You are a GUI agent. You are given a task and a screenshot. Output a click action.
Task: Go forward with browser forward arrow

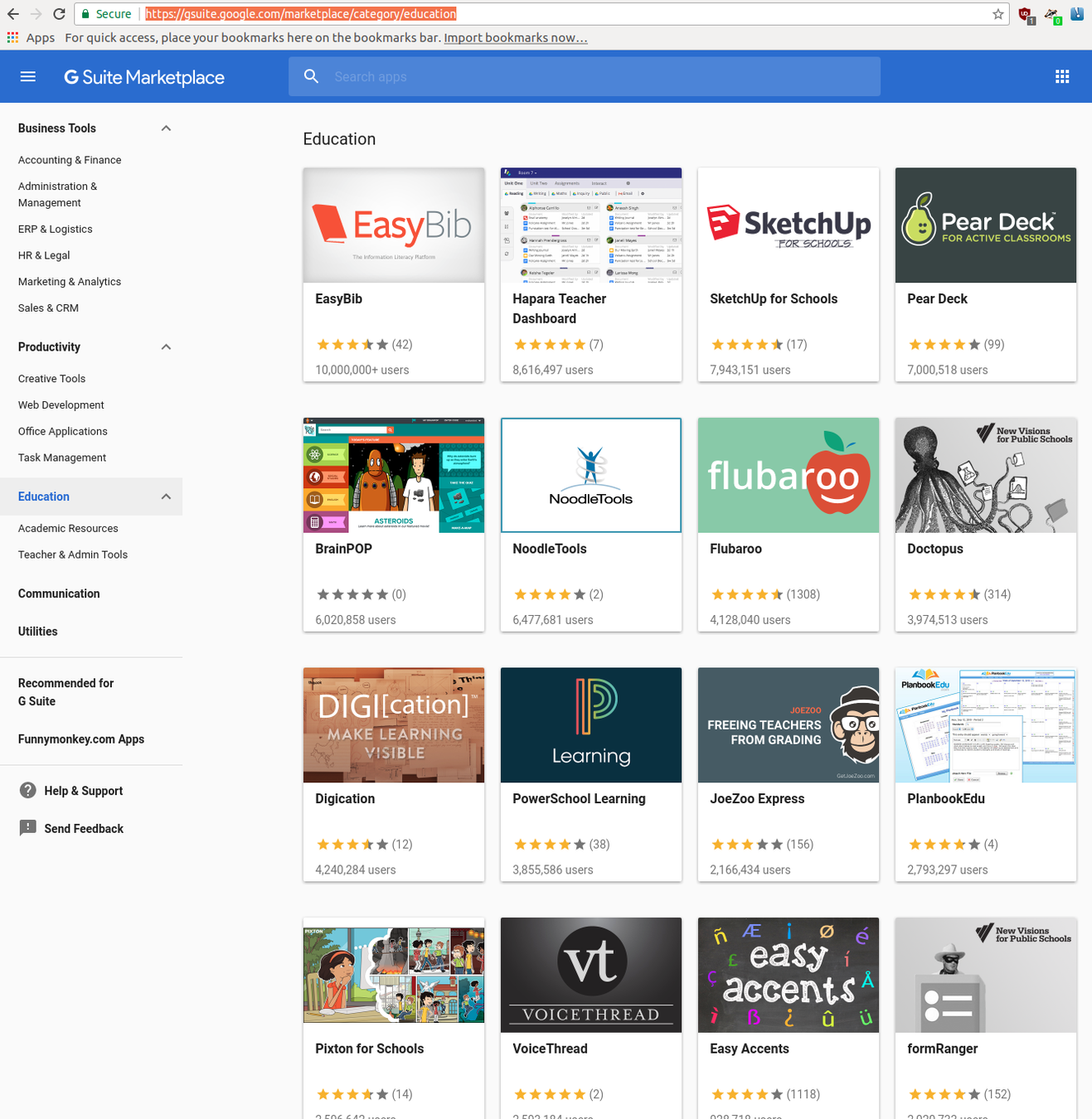point(36,14)
